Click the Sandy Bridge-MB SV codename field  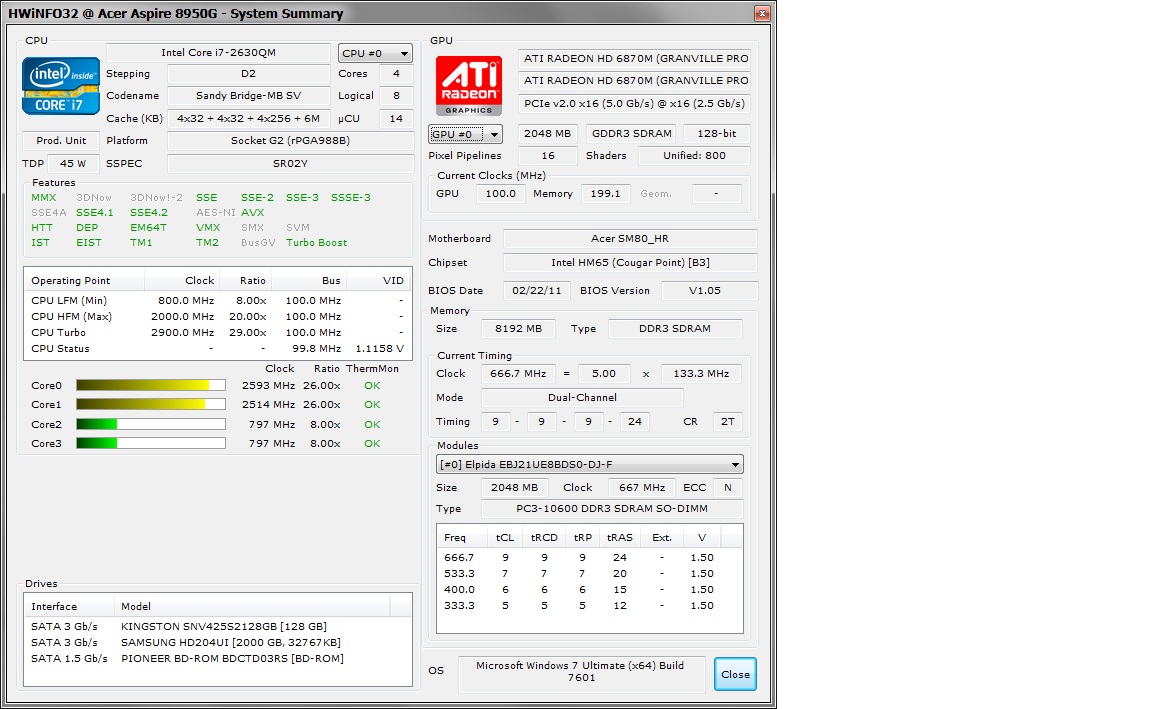pyautogui.click(x=248, y=96)
